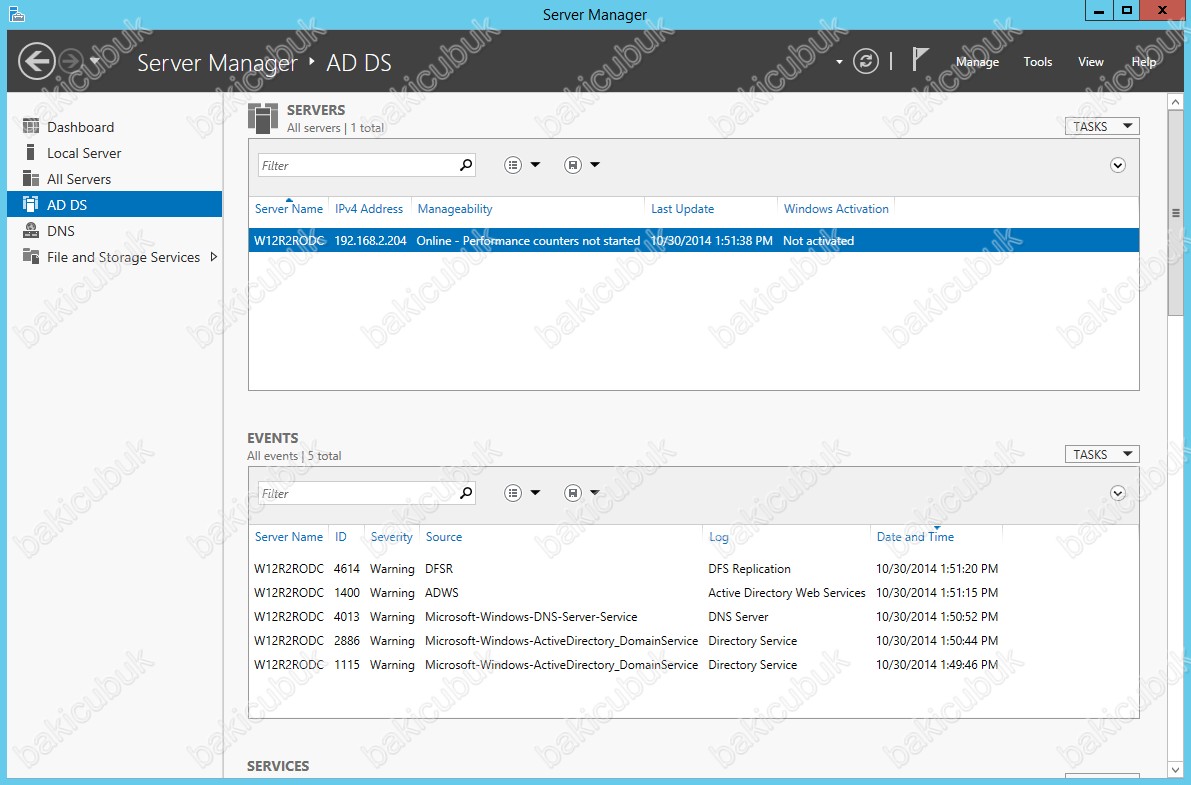Viewport: 1191px width, 785px height.
Task: Click the scrollbar up arrow
Action: [x=1175, y=101]
